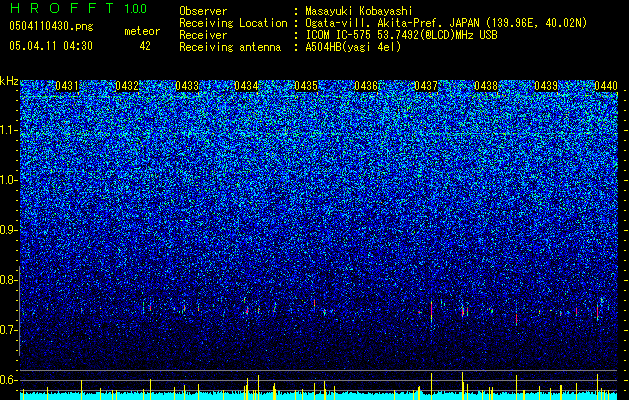
Task: Click the 0439 time marker
Action: coord(546,86)
